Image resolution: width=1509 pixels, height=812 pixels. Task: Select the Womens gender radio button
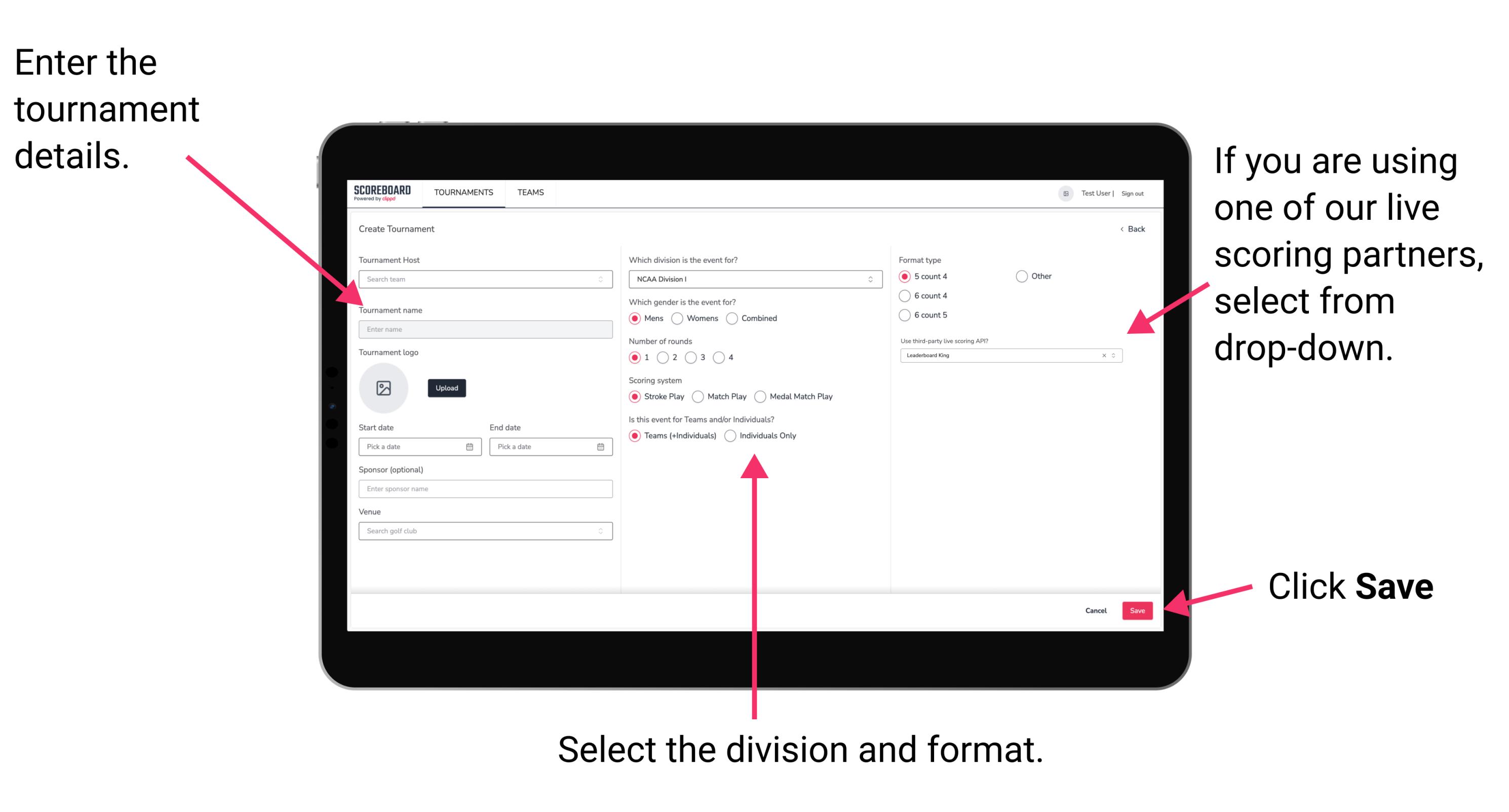(680, 318)
